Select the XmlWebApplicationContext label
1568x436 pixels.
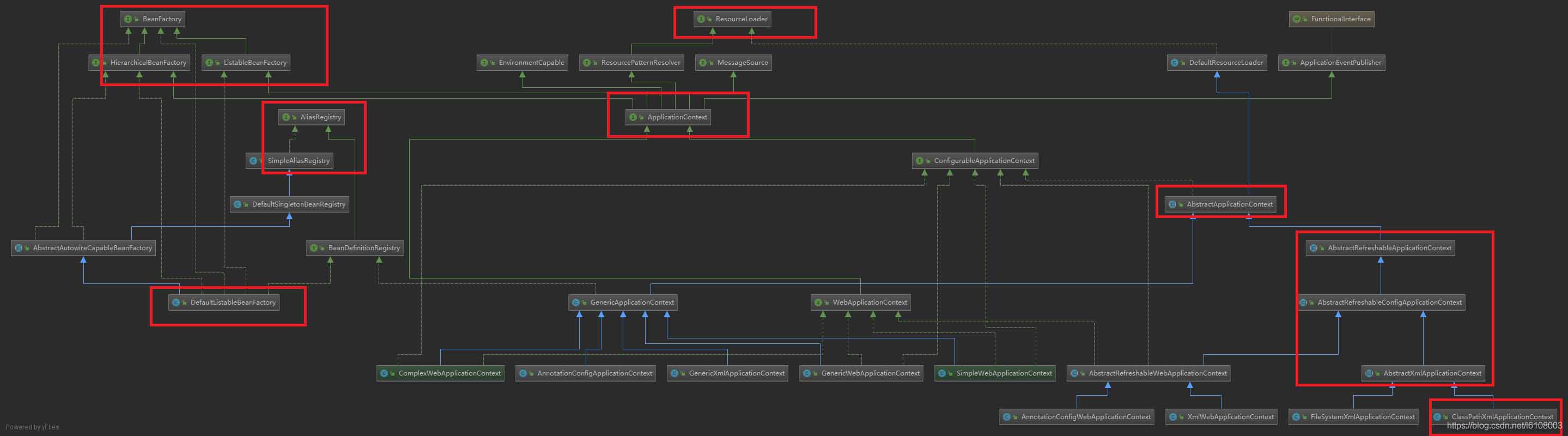tap(1231, 417)
